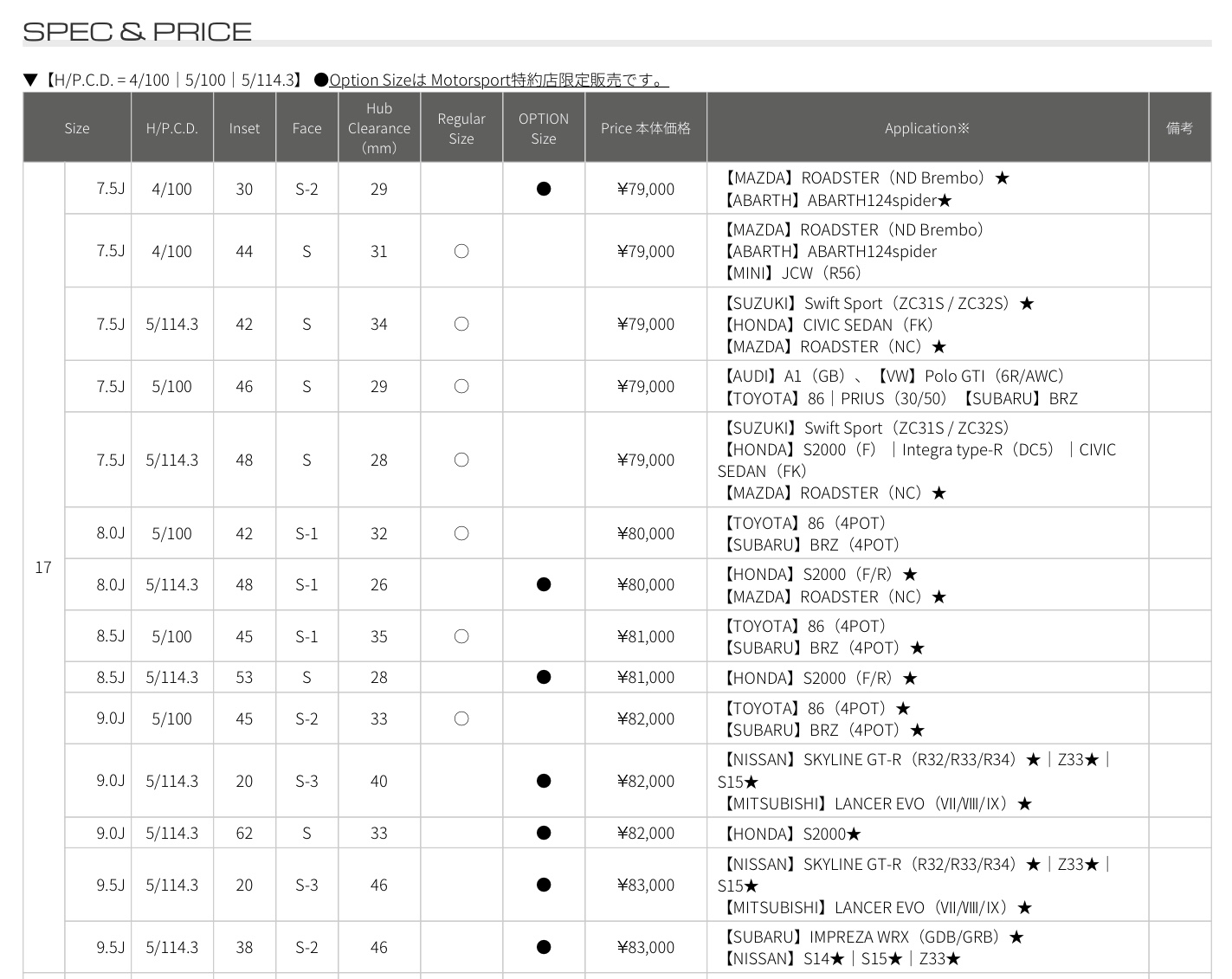Click the hub clearance value 34

click(x=379, y=324)
